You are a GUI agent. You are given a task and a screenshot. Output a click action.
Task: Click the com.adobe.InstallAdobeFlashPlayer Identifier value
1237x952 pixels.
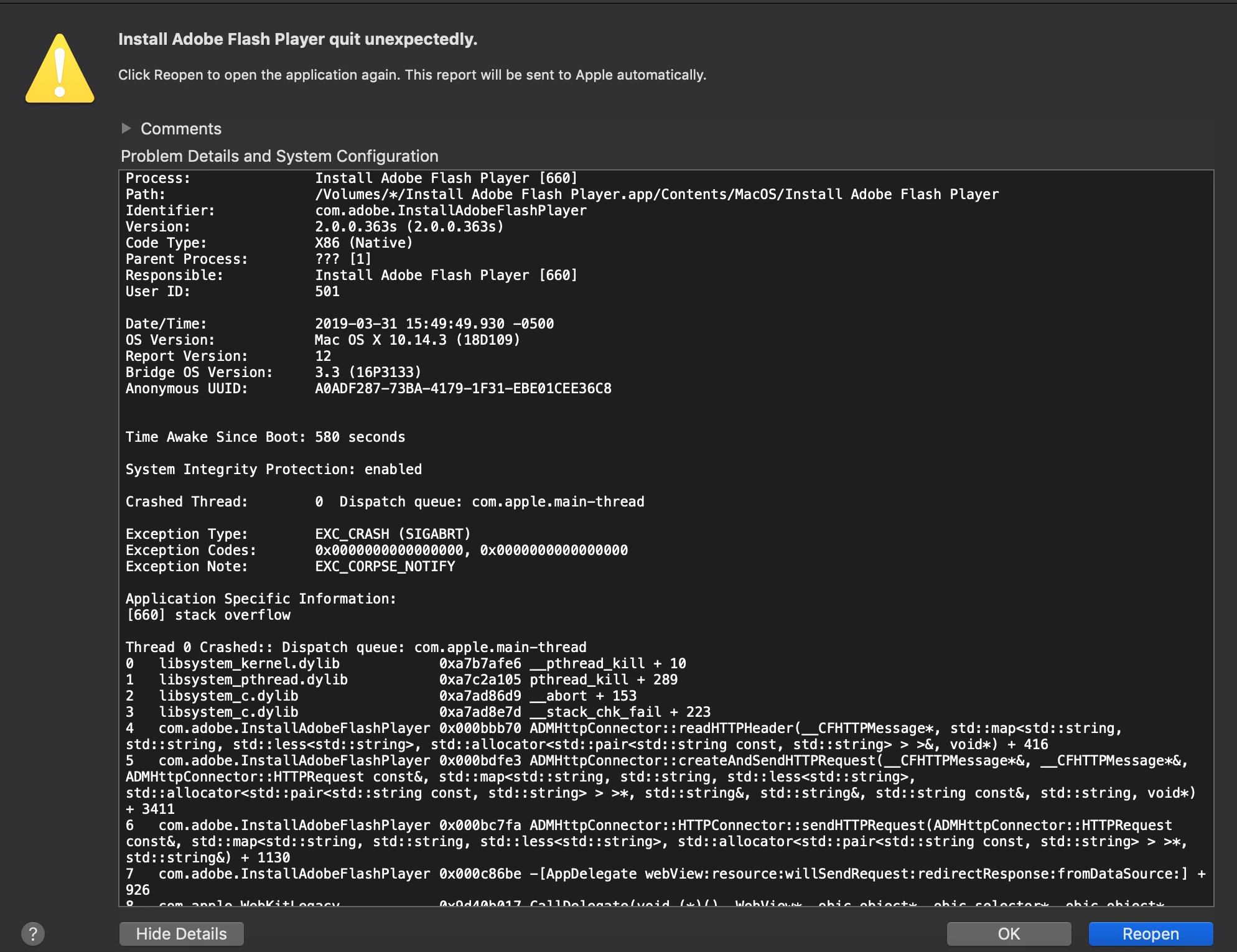pos(450,211)
